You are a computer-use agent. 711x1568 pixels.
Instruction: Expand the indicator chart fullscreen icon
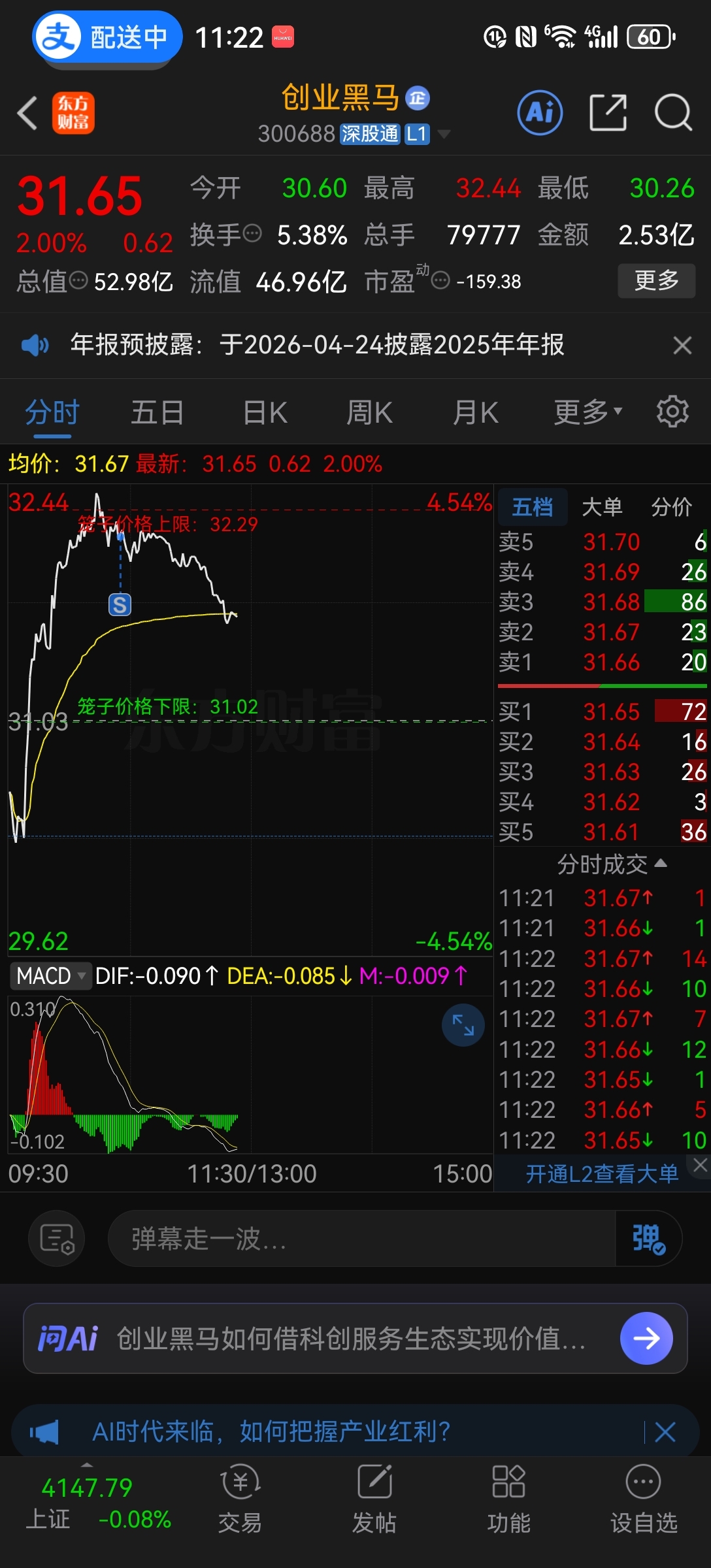tap(463, 1025)
